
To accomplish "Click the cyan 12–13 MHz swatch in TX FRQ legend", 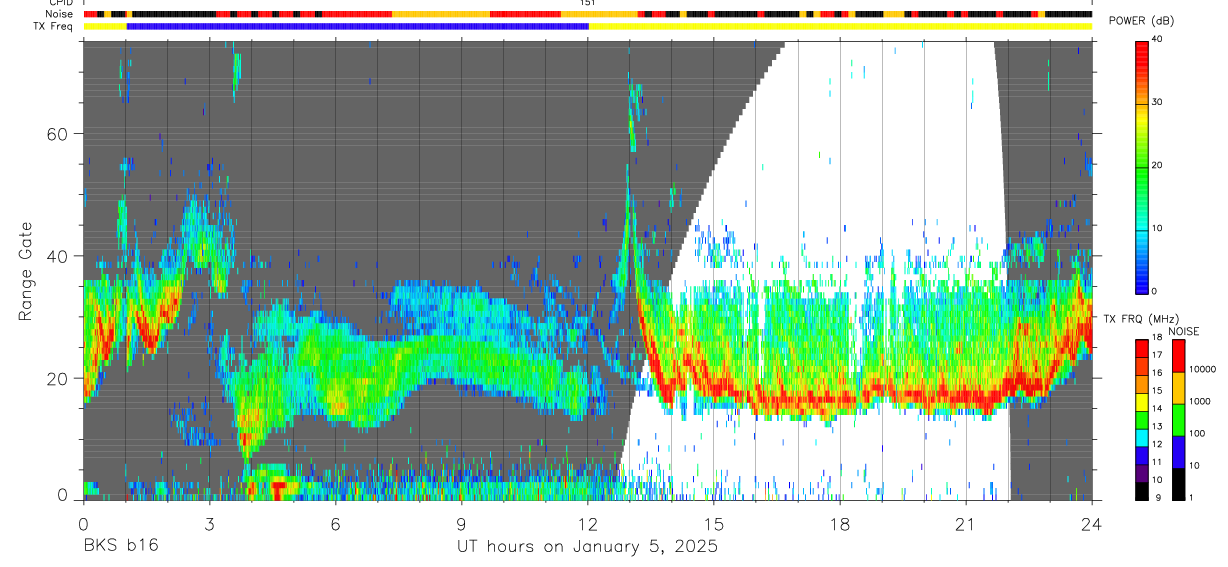I will pyautogui.click(x=1141, y=436).
